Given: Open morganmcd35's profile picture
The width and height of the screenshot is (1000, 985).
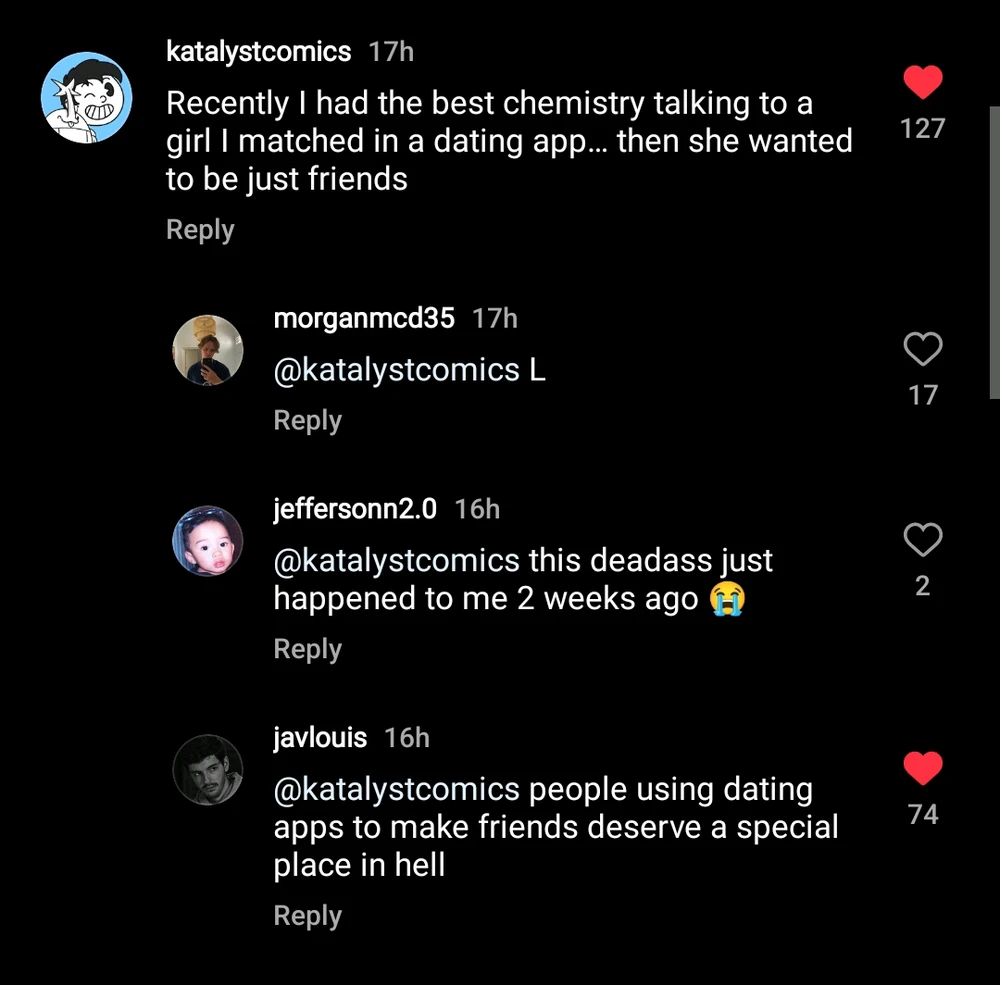Looking at the screenshot, I should point(208,350).
